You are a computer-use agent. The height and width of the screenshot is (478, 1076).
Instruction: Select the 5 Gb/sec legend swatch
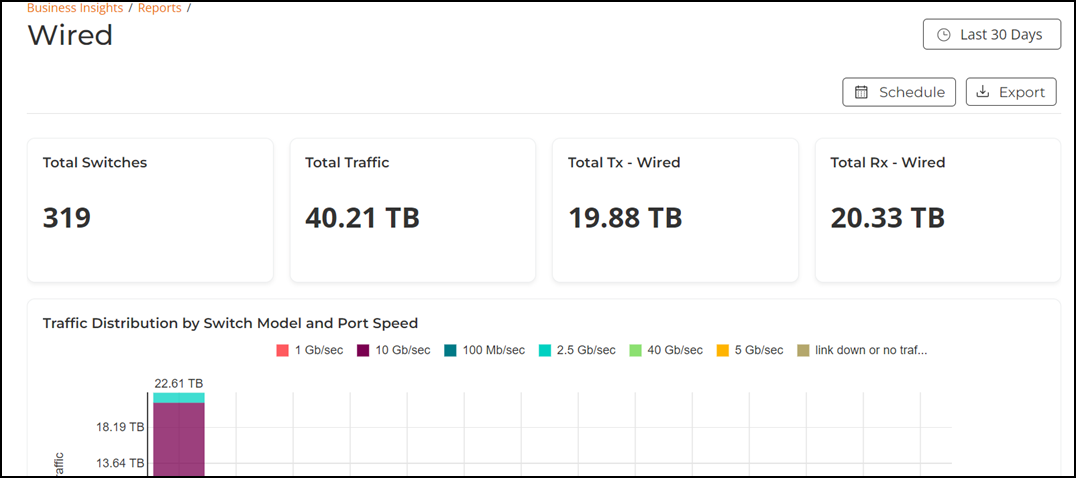[x=722, y=350]
